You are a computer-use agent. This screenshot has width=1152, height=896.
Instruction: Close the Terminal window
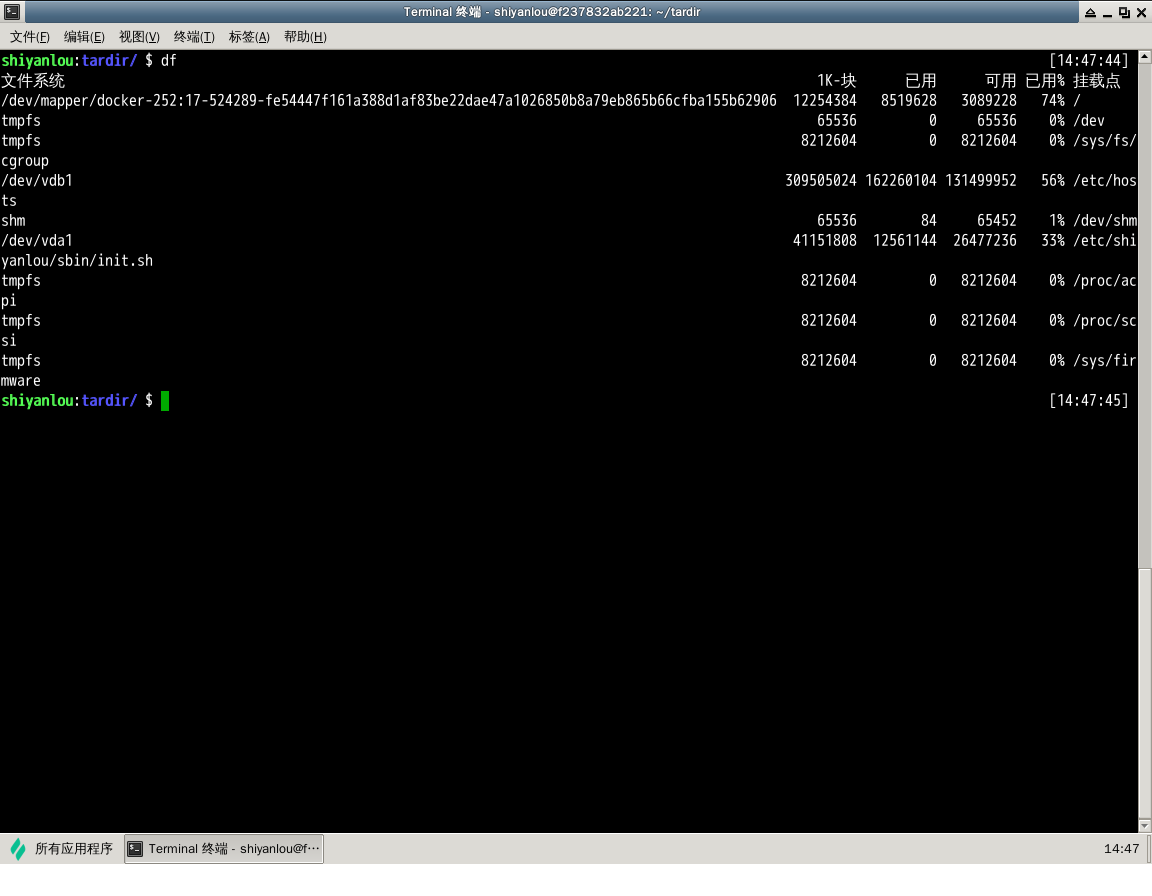1141,12
